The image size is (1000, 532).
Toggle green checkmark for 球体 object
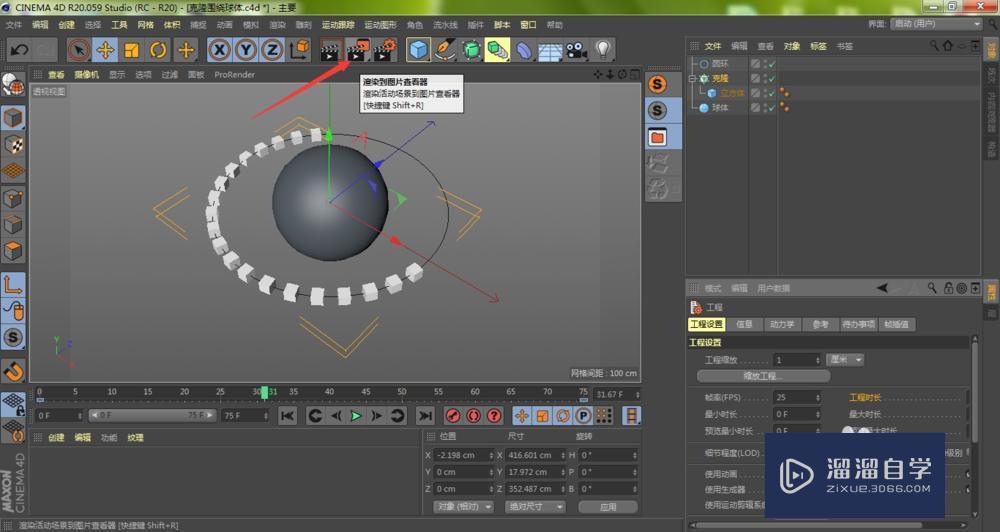pos(772,108)
